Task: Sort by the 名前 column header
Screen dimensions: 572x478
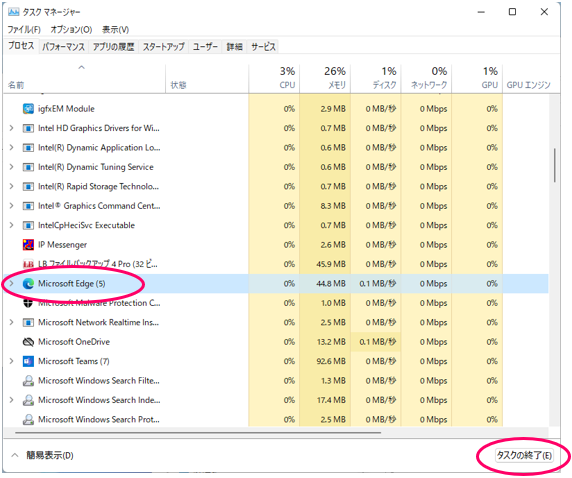Action: click(x=84, y=78)
